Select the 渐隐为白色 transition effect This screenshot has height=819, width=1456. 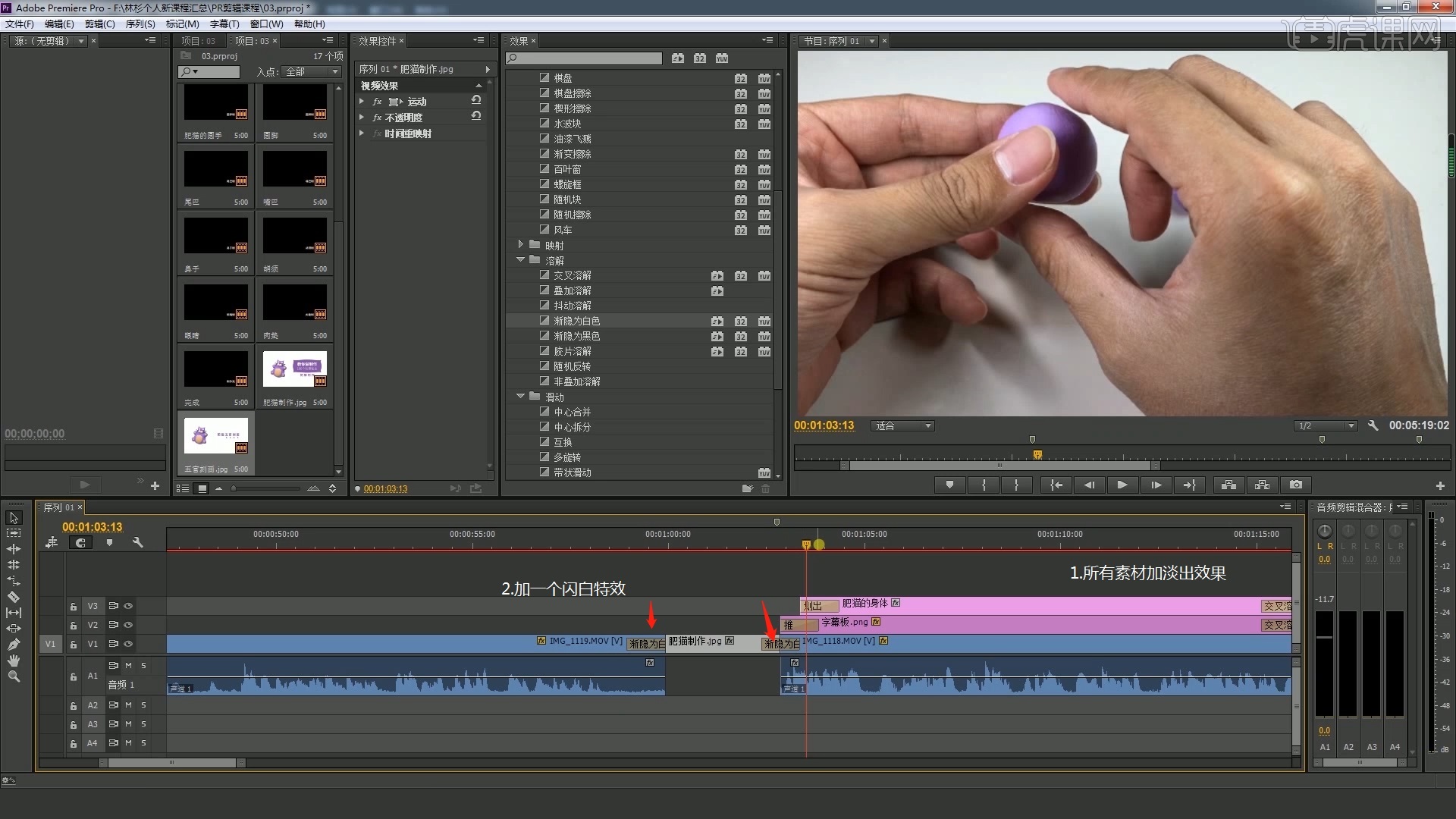pyautogui.click(x=576, y=321)
